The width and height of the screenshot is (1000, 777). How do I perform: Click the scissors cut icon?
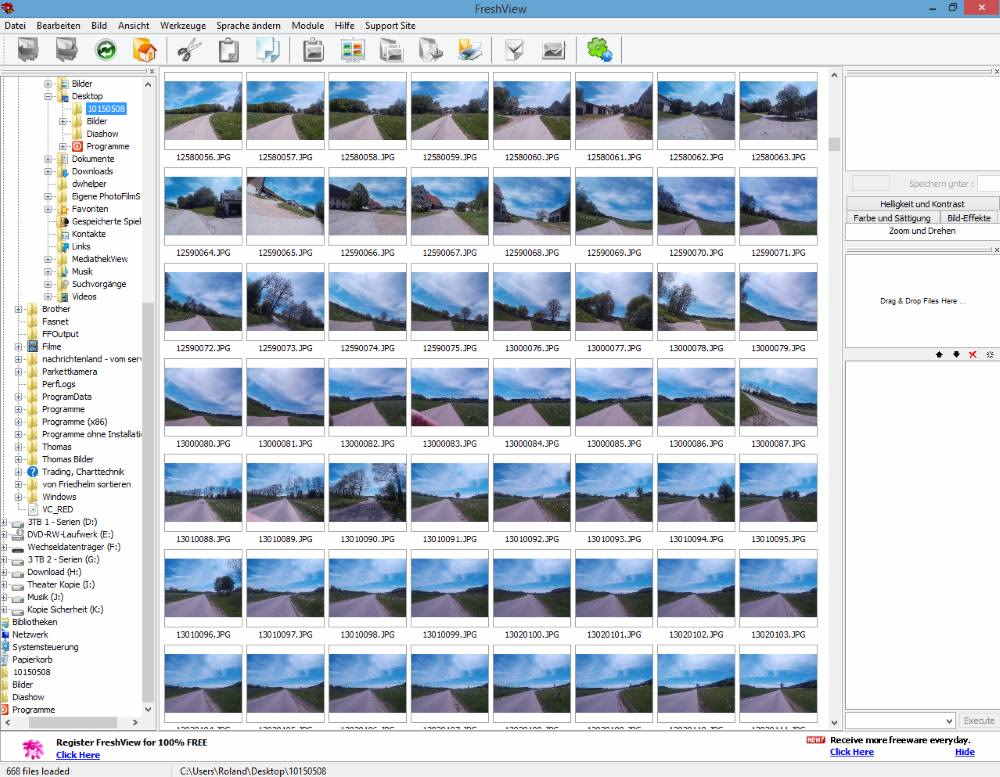[x=189, y=49]
